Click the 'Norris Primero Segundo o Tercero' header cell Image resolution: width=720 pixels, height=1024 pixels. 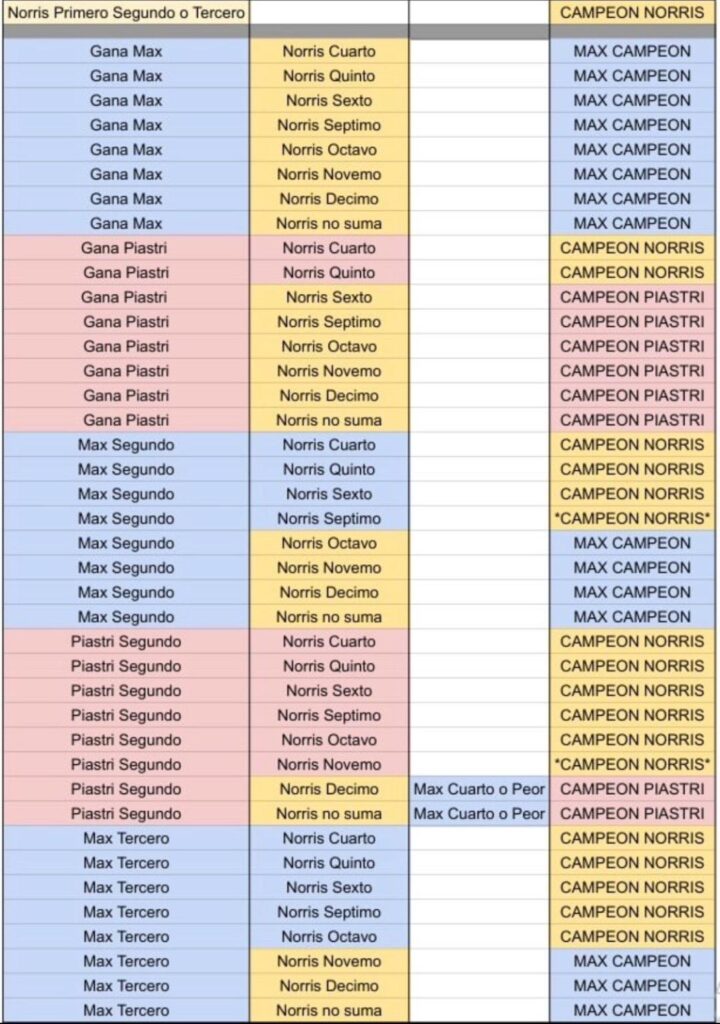click(126, 15)
